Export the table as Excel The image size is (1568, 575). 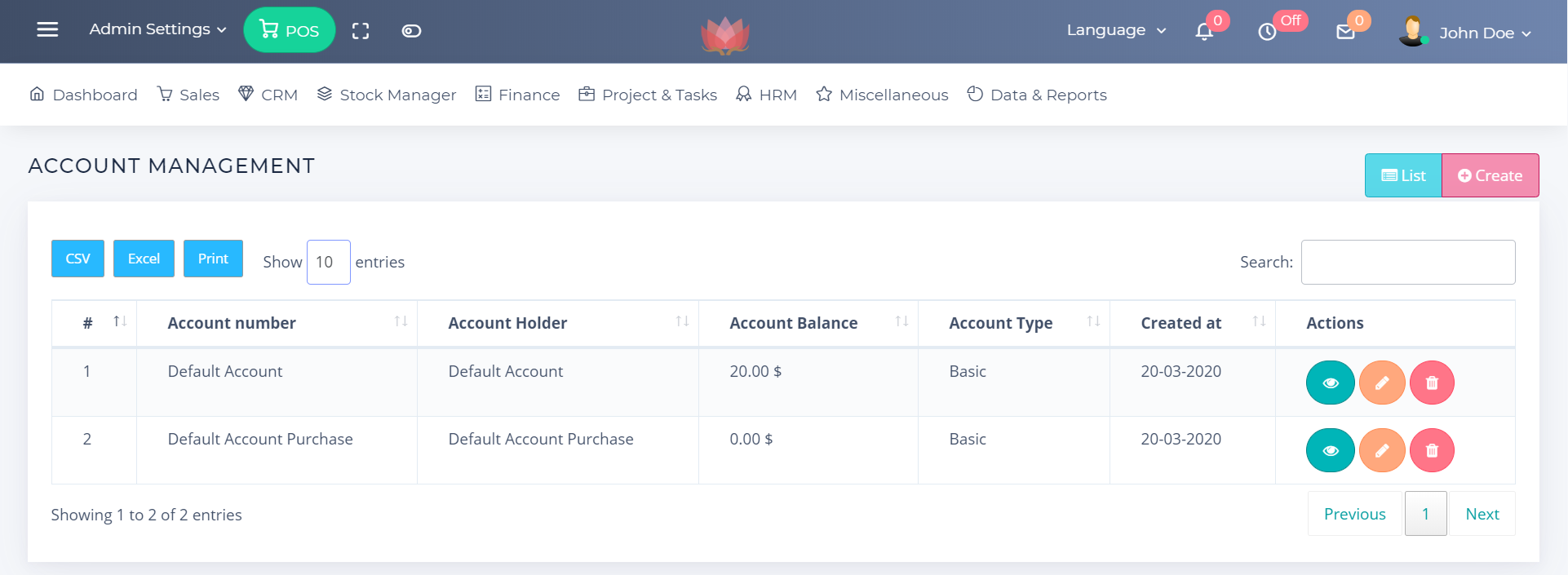coord(144,259)
